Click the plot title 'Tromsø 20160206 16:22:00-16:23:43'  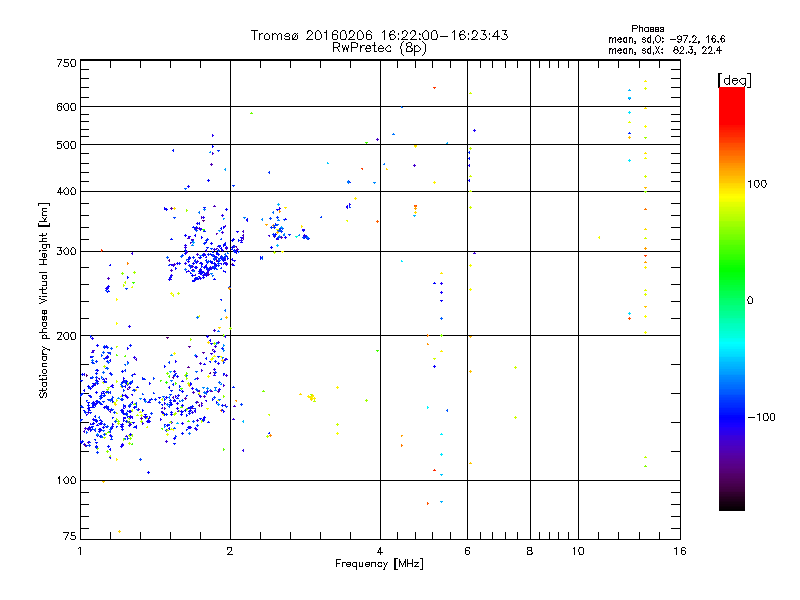point(379,35)
